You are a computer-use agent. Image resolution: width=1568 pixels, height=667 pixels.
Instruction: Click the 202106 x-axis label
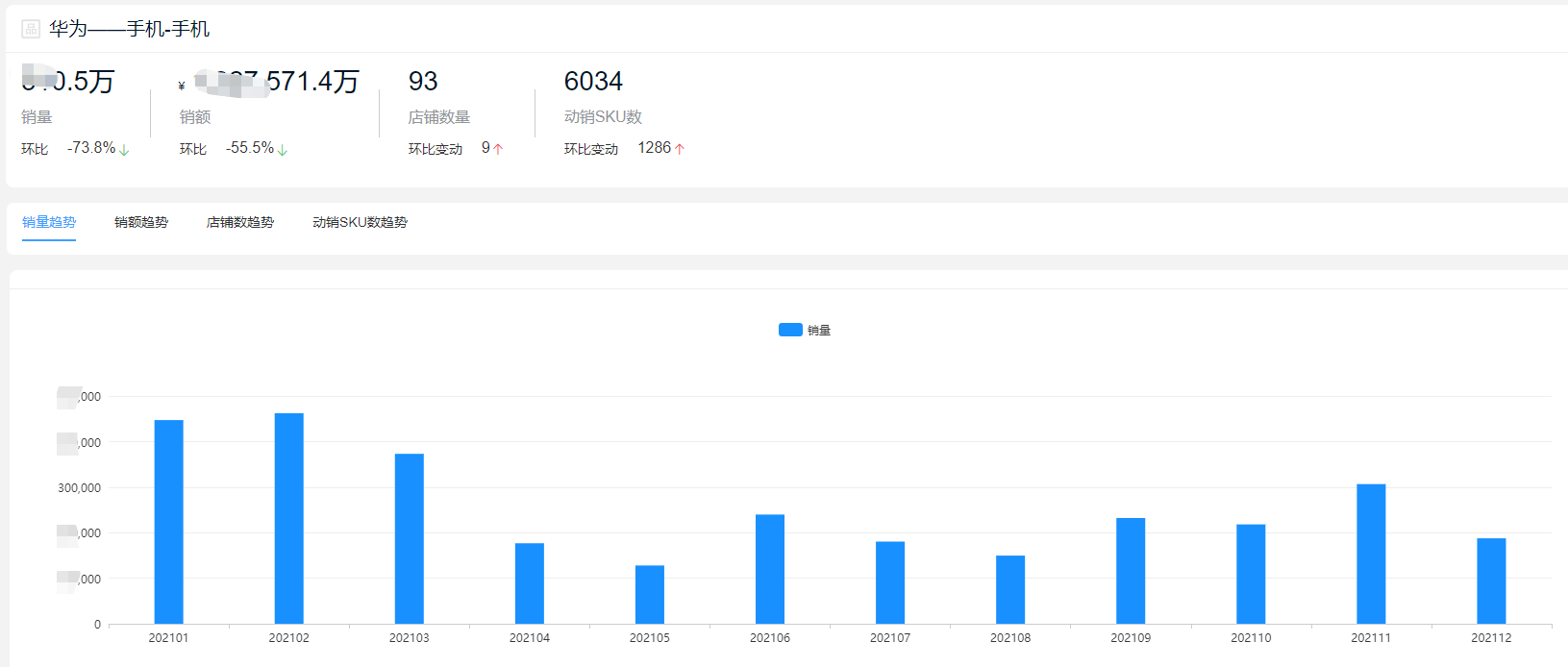pos(770,638)
